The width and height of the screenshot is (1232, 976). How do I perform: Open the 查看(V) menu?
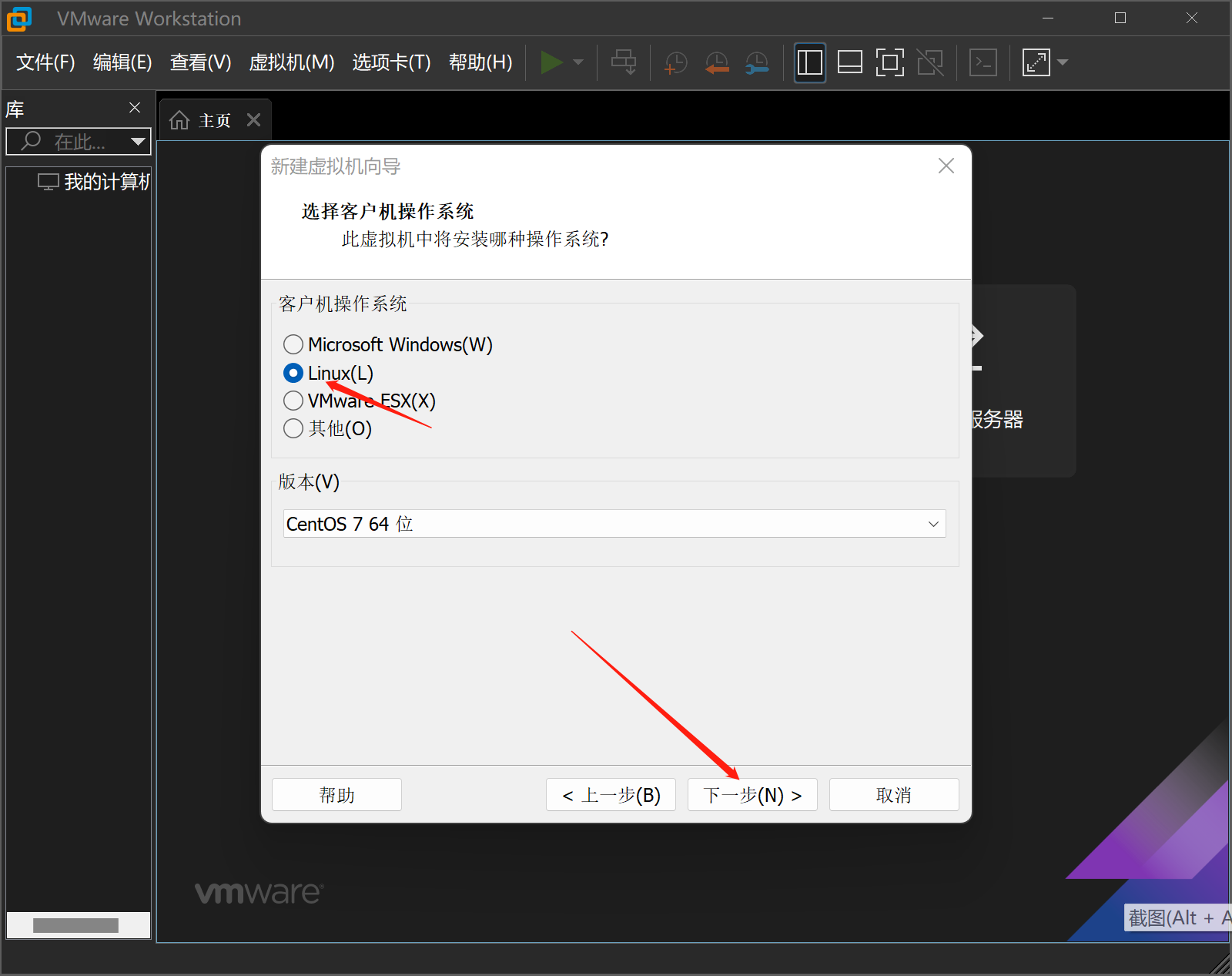coord(200,62)
